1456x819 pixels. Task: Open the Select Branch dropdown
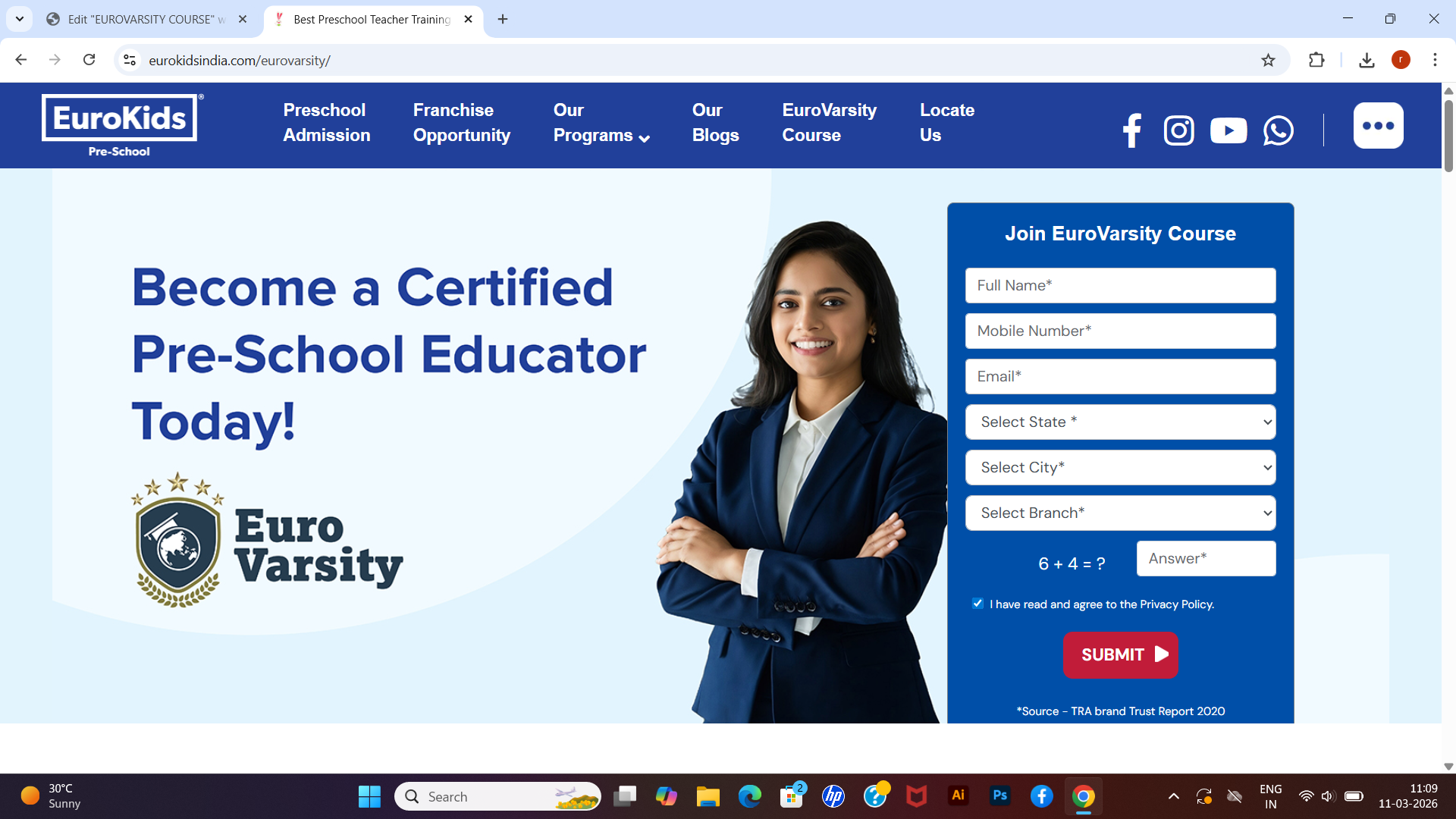1120,513
